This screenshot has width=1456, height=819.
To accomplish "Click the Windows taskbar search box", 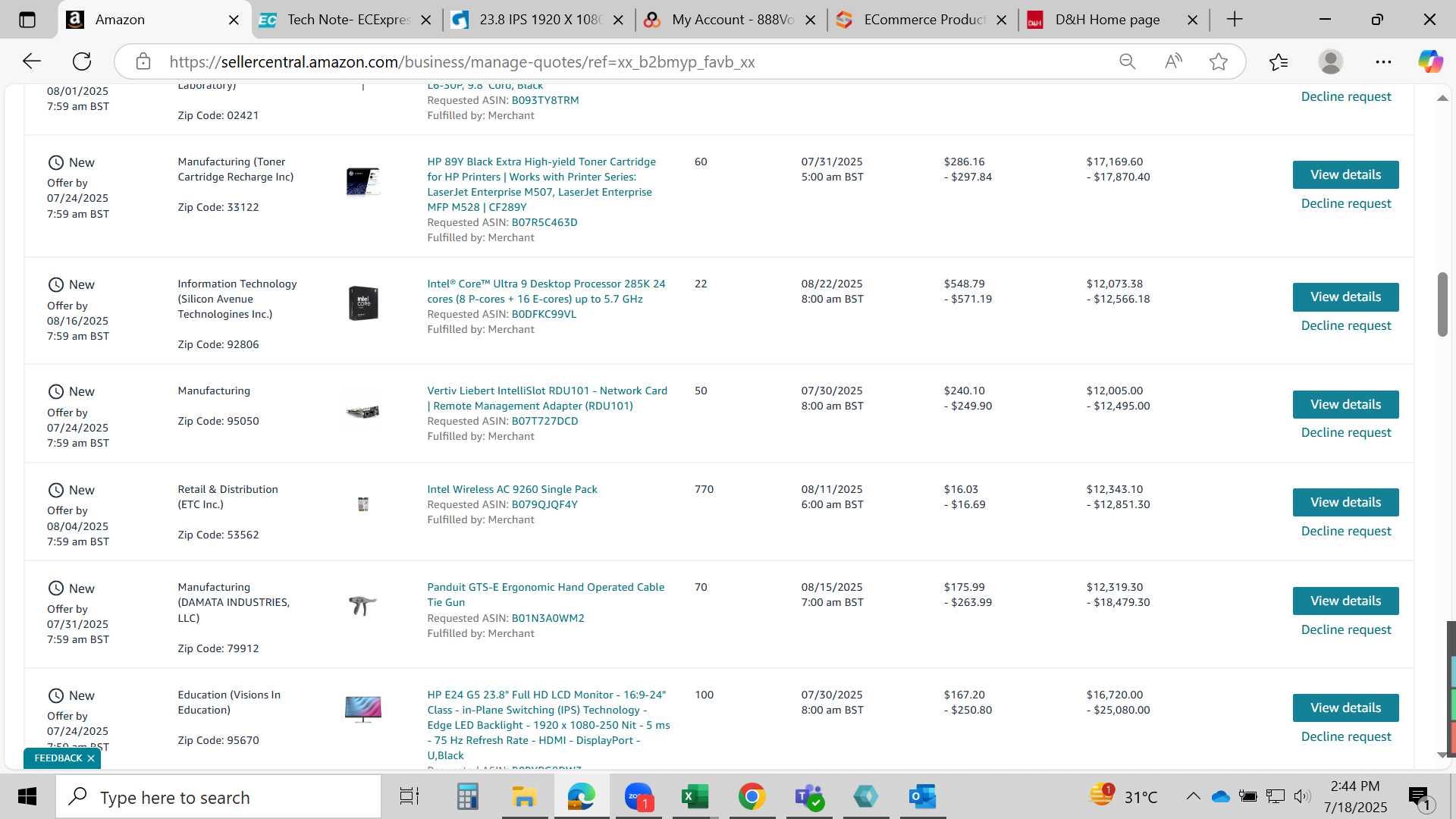I will pyautogui.click(x=218, y=797).
